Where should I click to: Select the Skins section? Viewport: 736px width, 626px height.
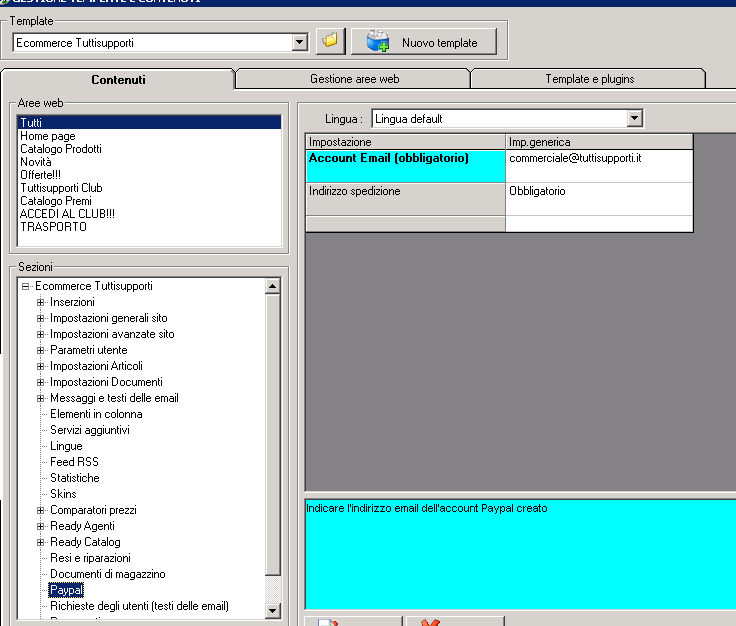coord(63,494)
